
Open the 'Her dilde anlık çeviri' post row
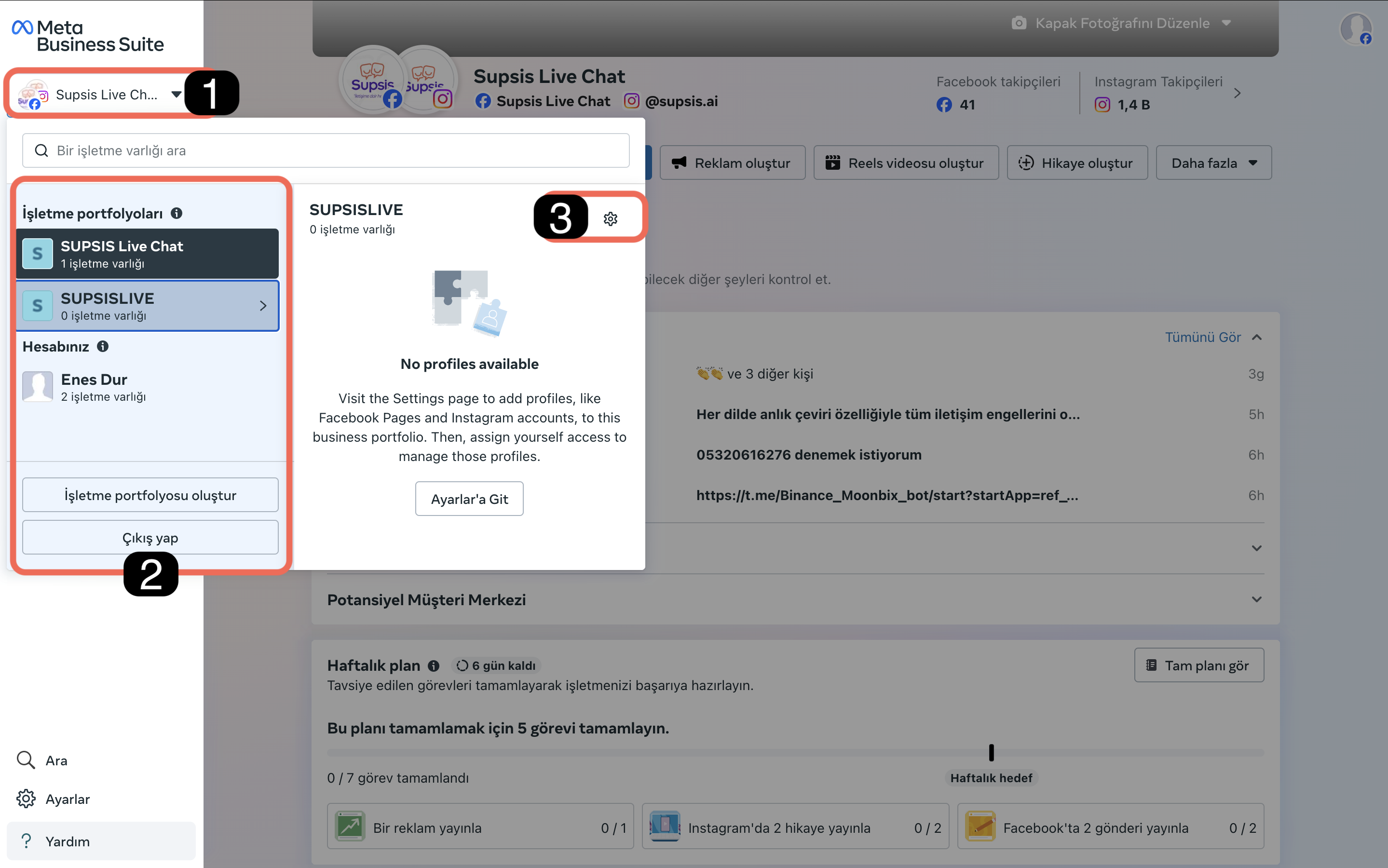[x=888, y=414]
